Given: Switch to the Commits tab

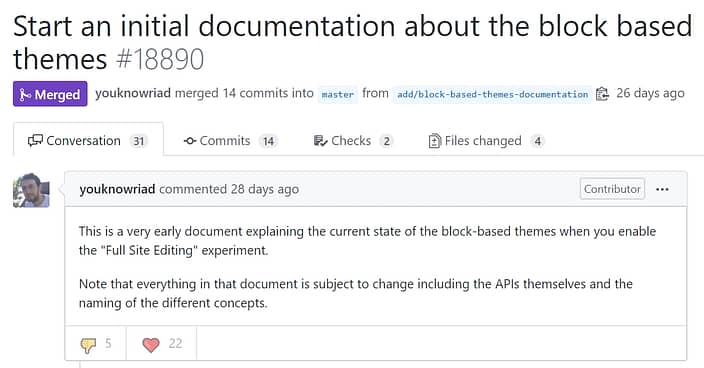Looking at the screenshot, I should [x=231, y=141].
